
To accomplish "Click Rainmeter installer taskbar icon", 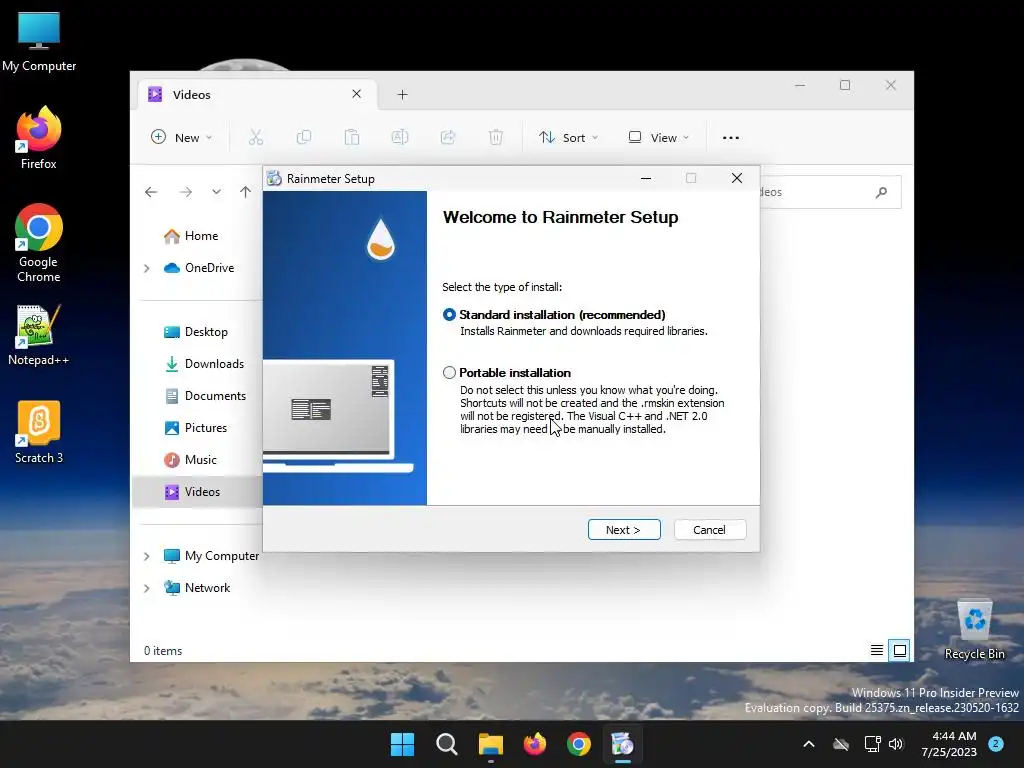I will point(622,744).
